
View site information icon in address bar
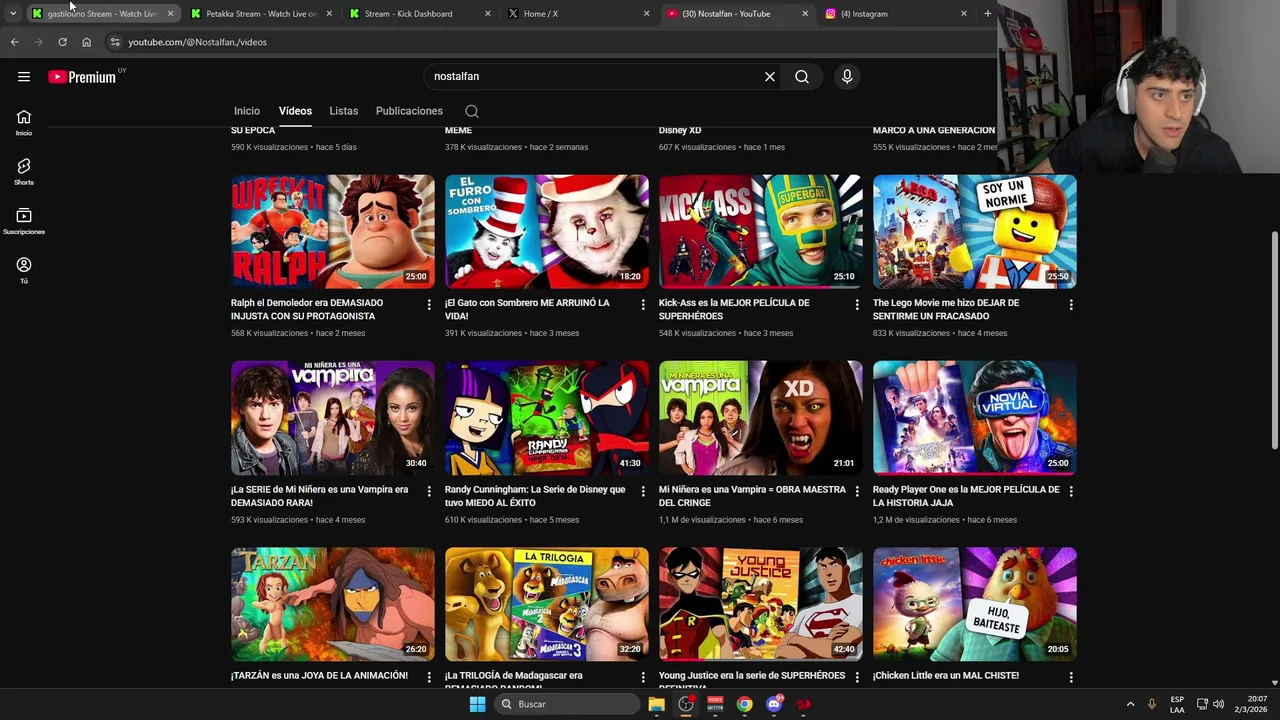point(115,42)
